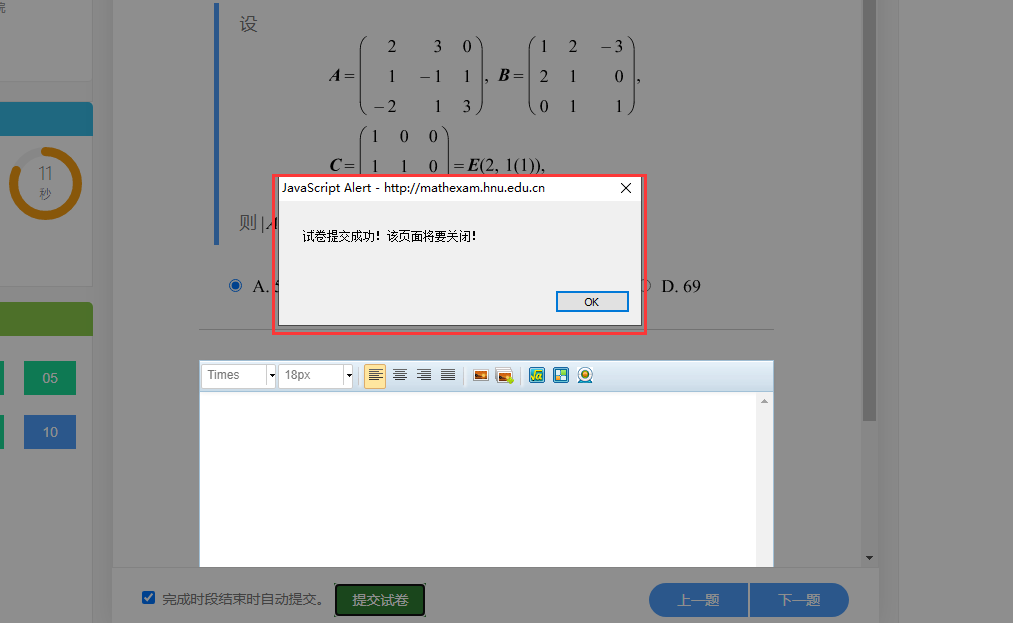Click the countdown timer ring showing 11 秒

[45, 184]
